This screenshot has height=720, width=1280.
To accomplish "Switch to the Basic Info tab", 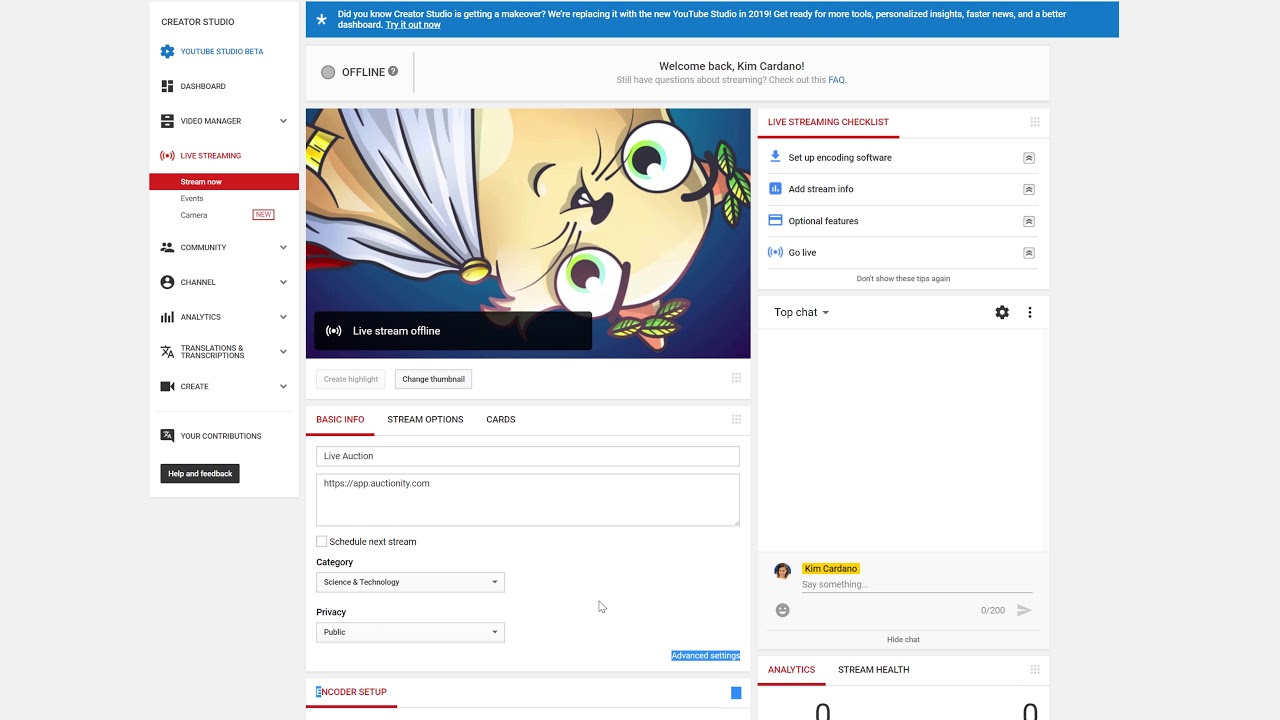I will (340, 420).
